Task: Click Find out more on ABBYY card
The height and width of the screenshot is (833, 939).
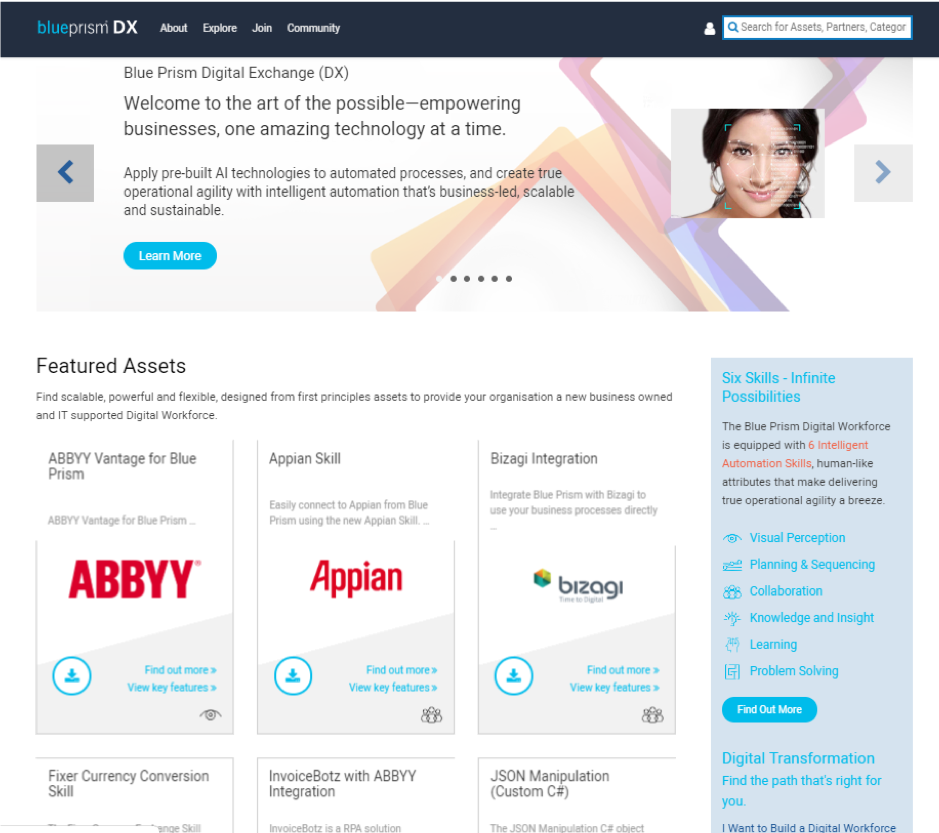Action: tap(180, 670)
